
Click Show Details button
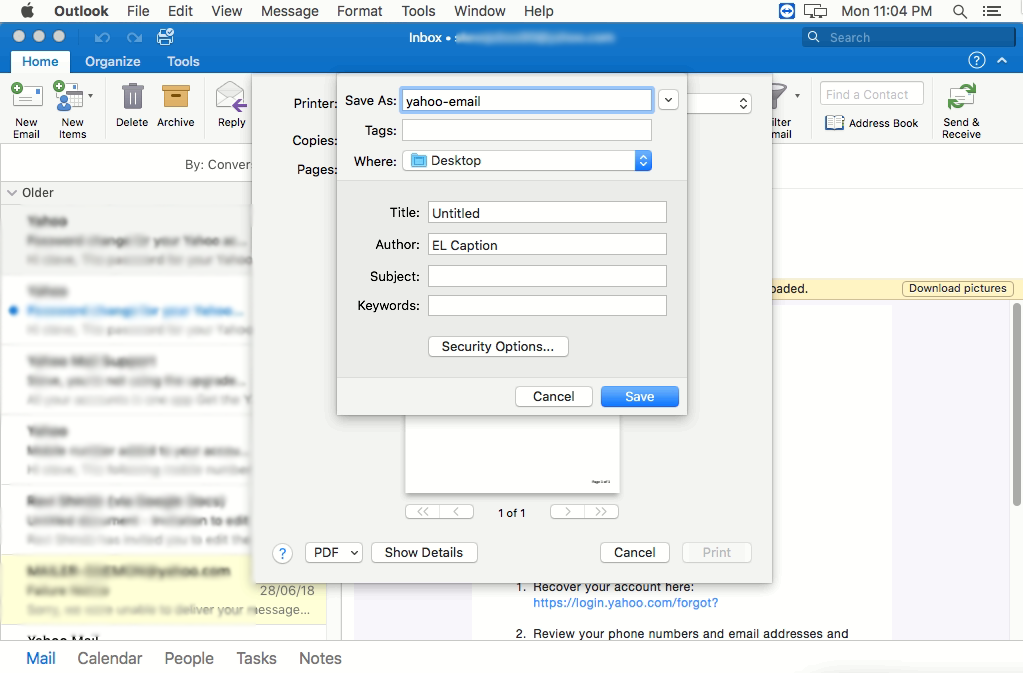point(424,552)
